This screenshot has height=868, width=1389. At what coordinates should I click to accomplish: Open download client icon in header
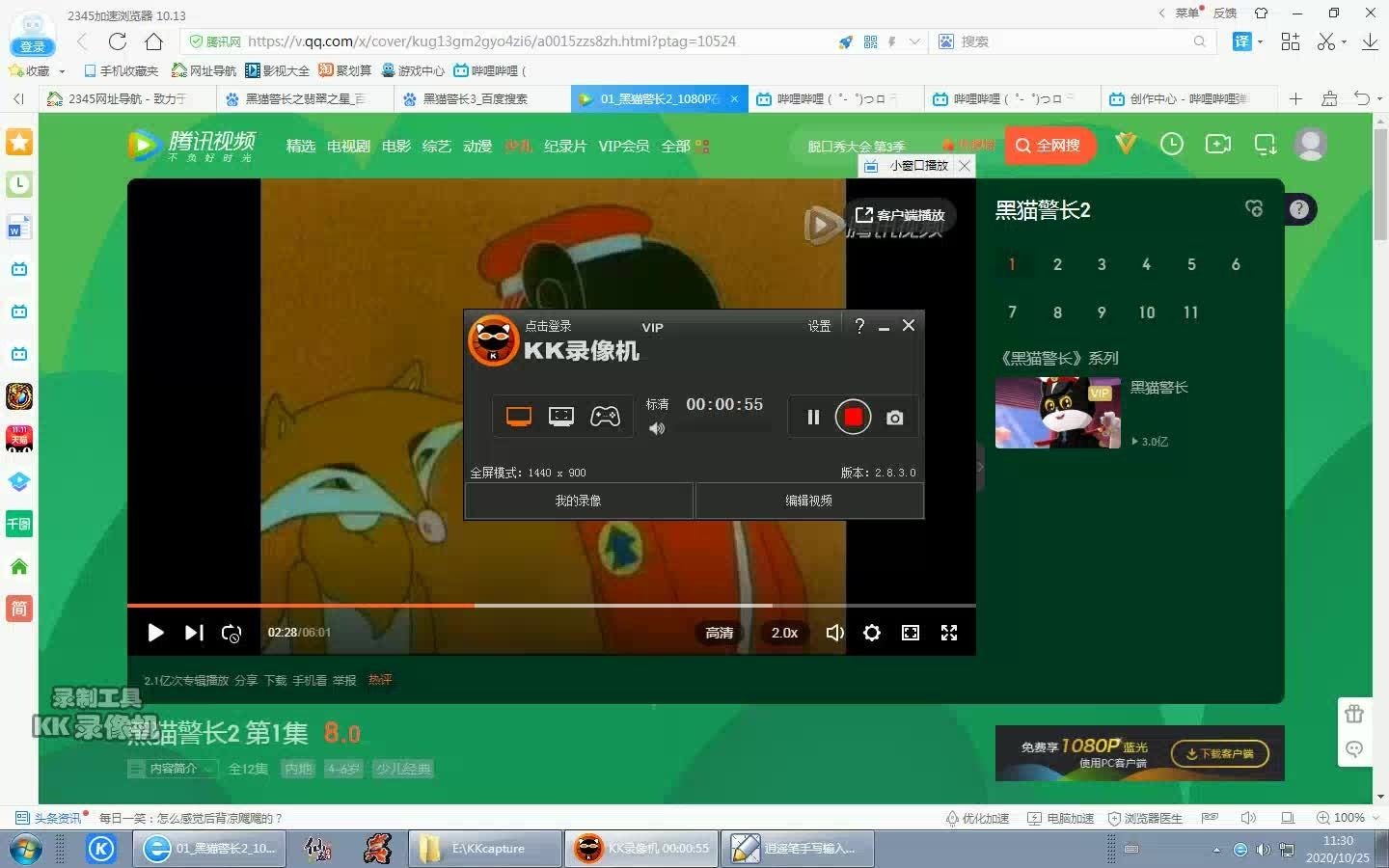coord(1266,145)
